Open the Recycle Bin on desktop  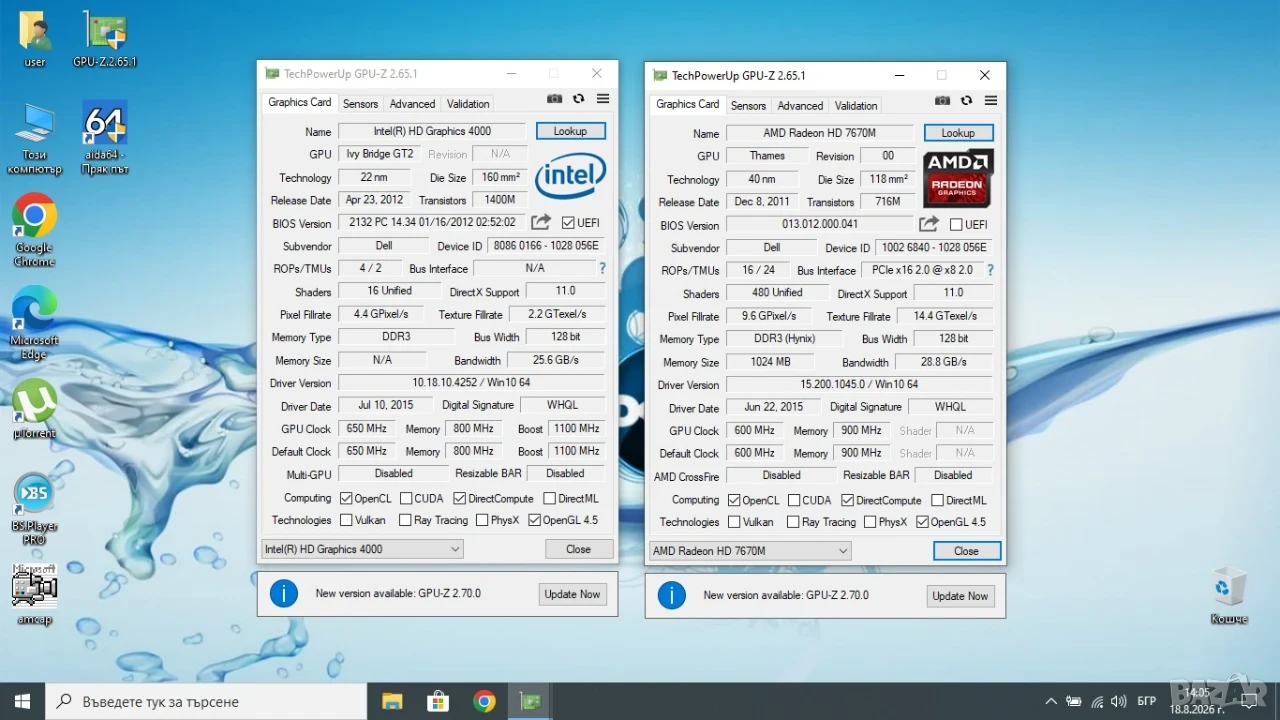tap(1229, 596)
